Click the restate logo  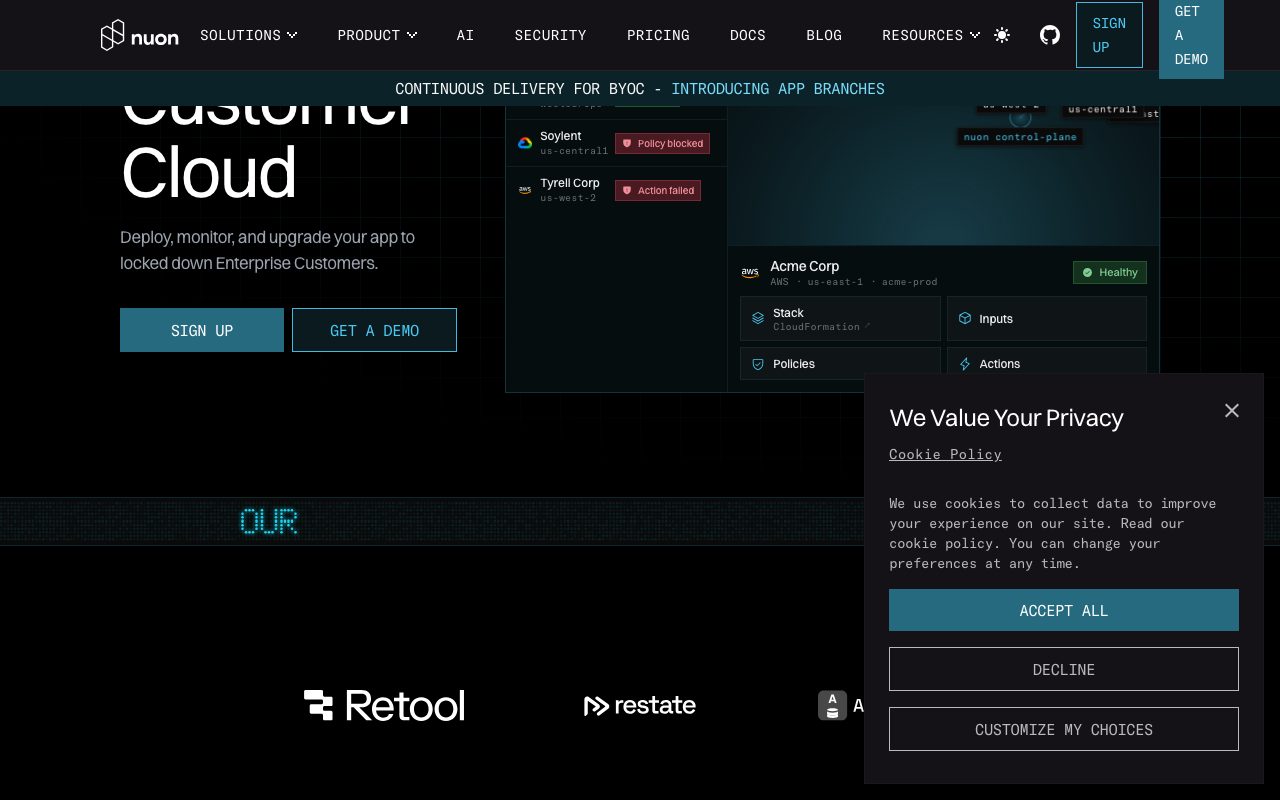tap(640, 706)
